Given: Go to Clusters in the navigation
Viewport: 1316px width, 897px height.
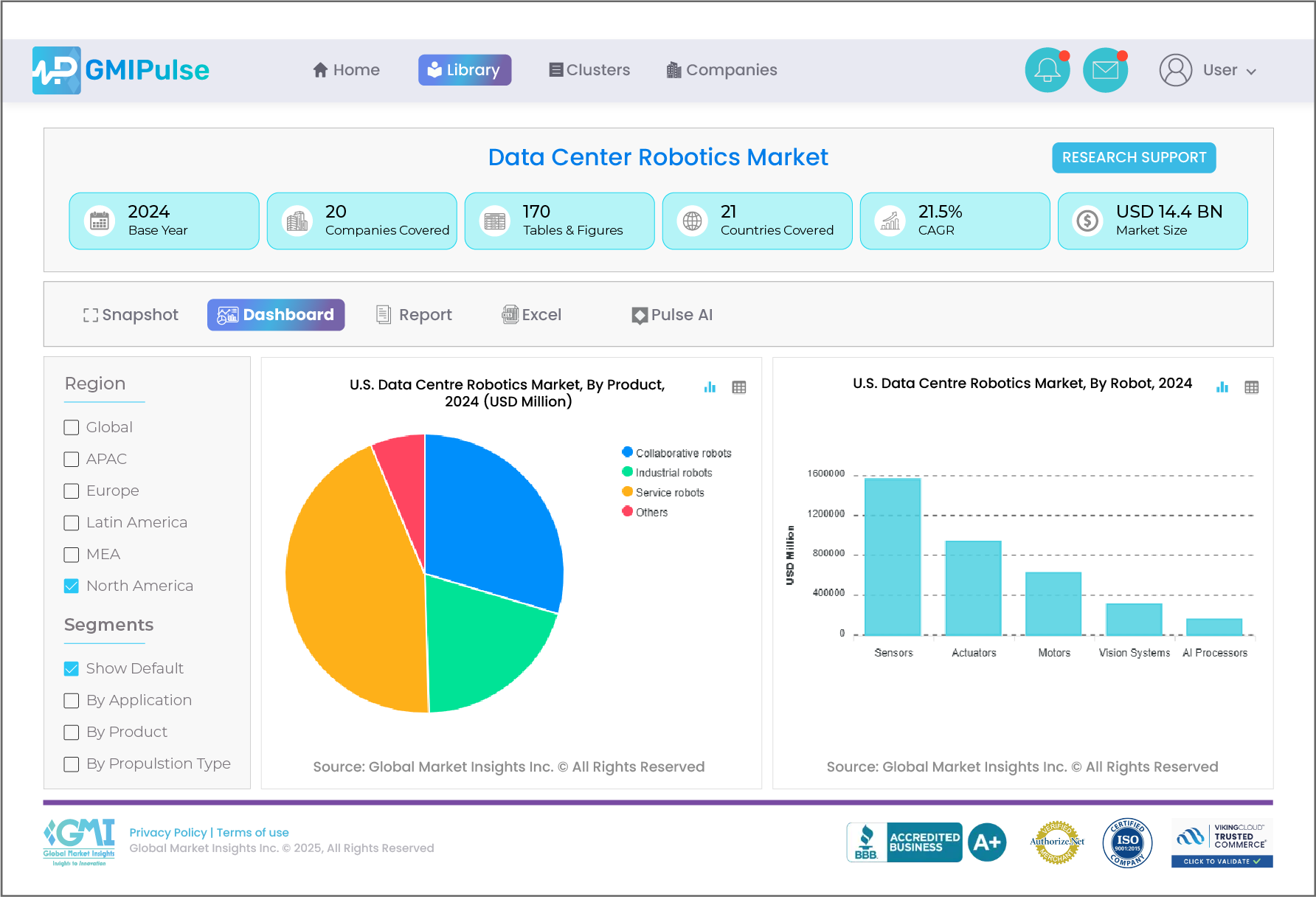Looking at the screenshot, I should tap(589, 70).
